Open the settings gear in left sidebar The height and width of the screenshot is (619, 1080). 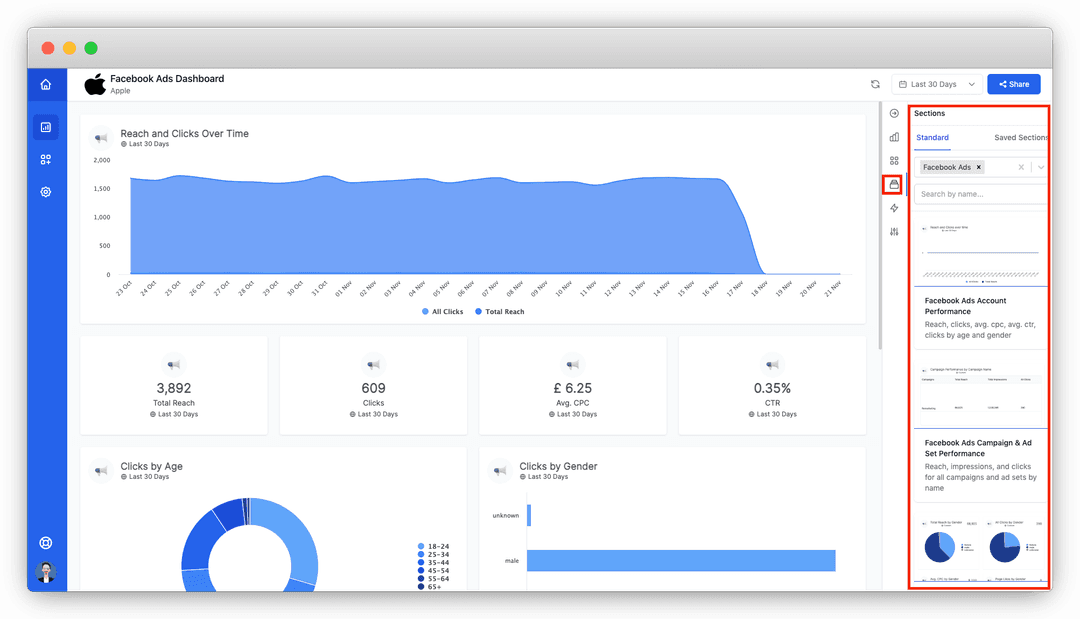coord(45,192)
